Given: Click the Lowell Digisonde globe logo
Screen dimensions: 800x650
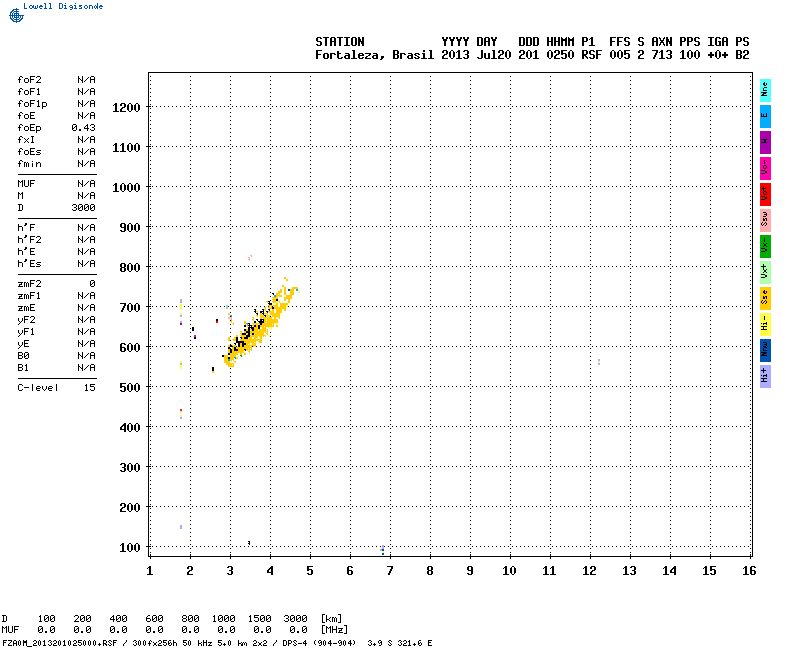Looking at the screenshot, I should pyautogui.click(x=16, y=15).
